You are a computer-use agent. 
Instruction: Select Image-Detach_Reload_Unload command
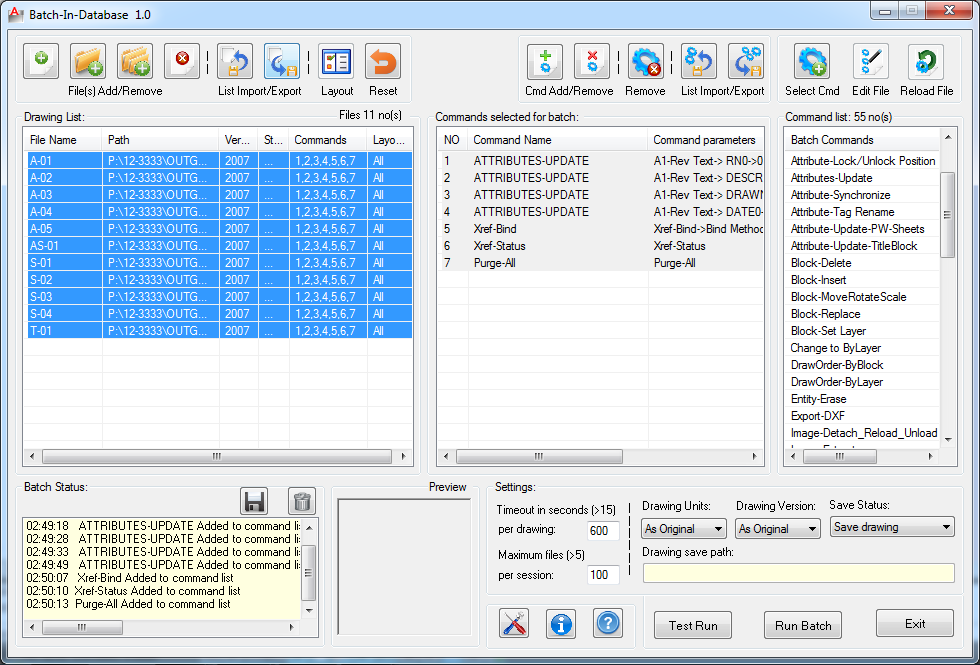click(x=862, y=432)
